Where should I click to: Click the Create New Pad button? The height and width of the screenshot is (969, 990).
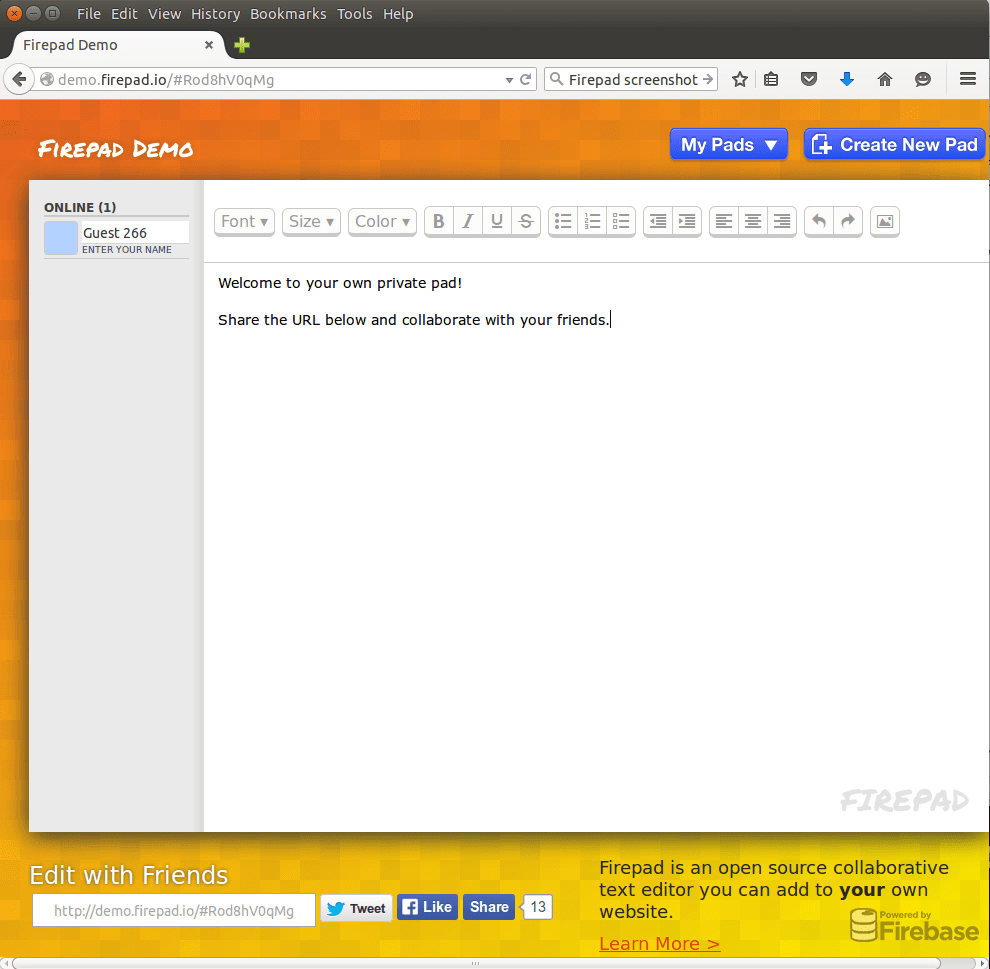pyautogui.click(x=895, y=145)
